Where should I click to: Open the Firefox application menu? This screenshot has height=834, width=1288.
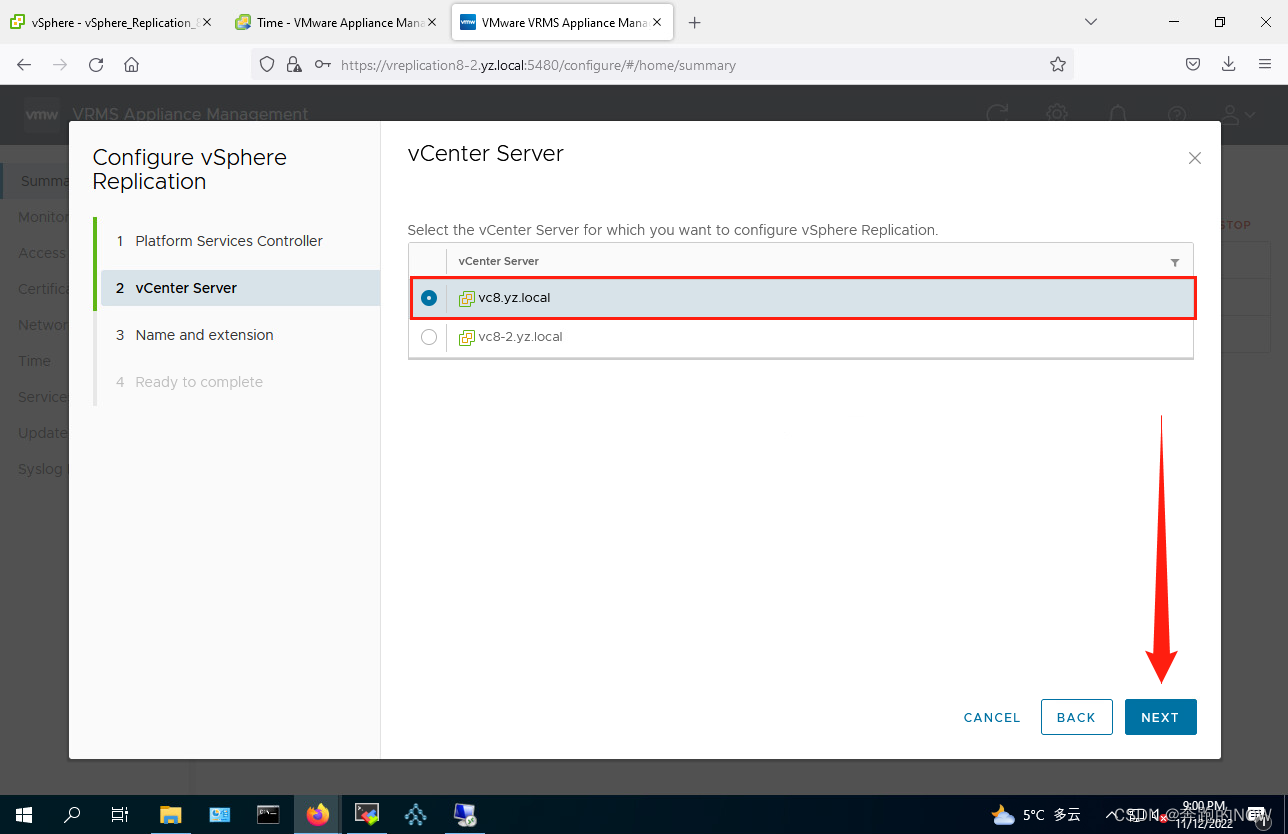[1265, 64]
